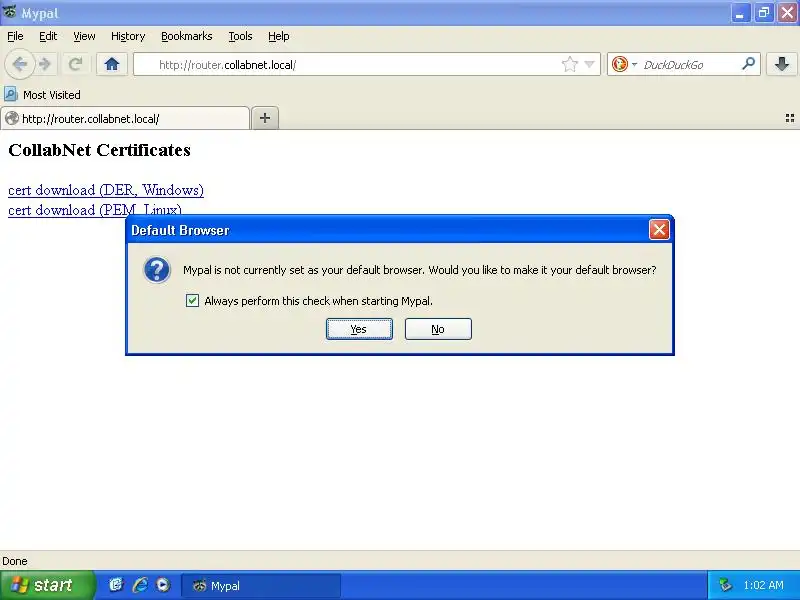Click the search magnifier icon
The width and height of the screenshot is (800, 600).
pos(748,64)
